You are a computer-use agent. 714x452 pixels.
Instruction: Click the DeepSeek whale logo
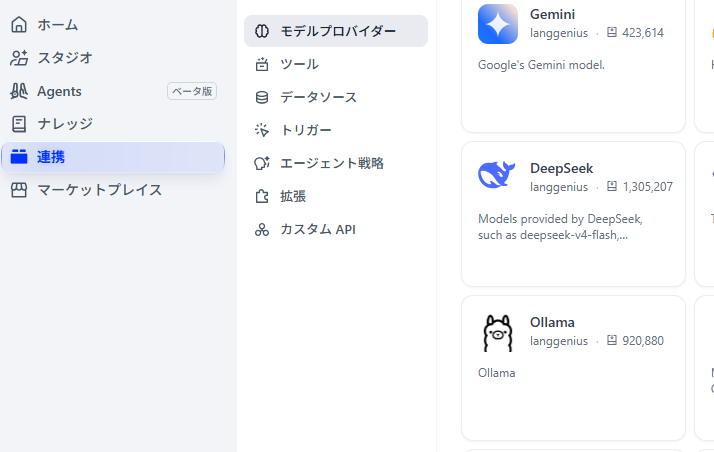pyautogui.click(x=497, y=174)
